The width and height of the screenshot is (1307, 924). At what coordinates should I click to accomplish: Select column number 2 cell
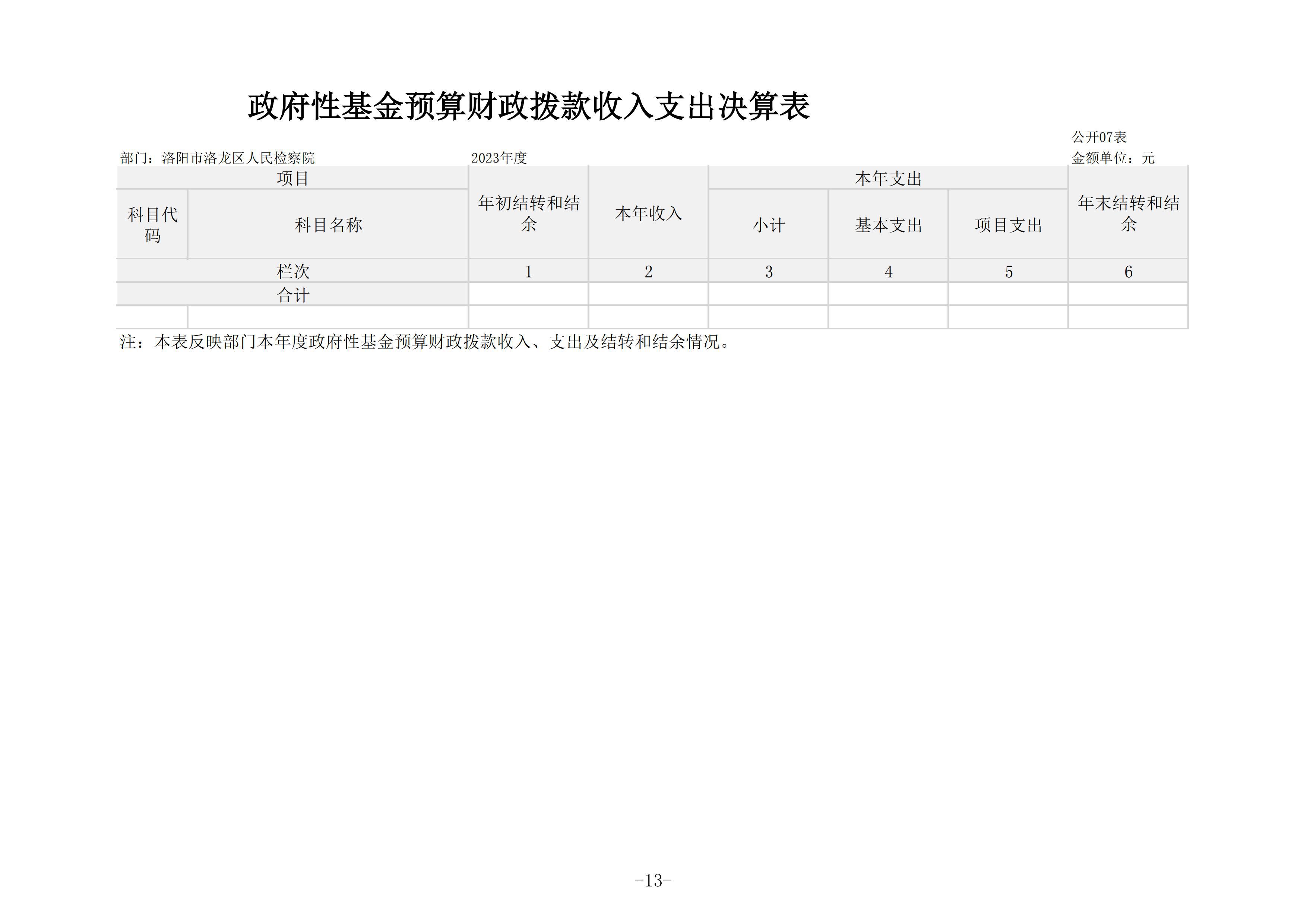coord(648,271)
